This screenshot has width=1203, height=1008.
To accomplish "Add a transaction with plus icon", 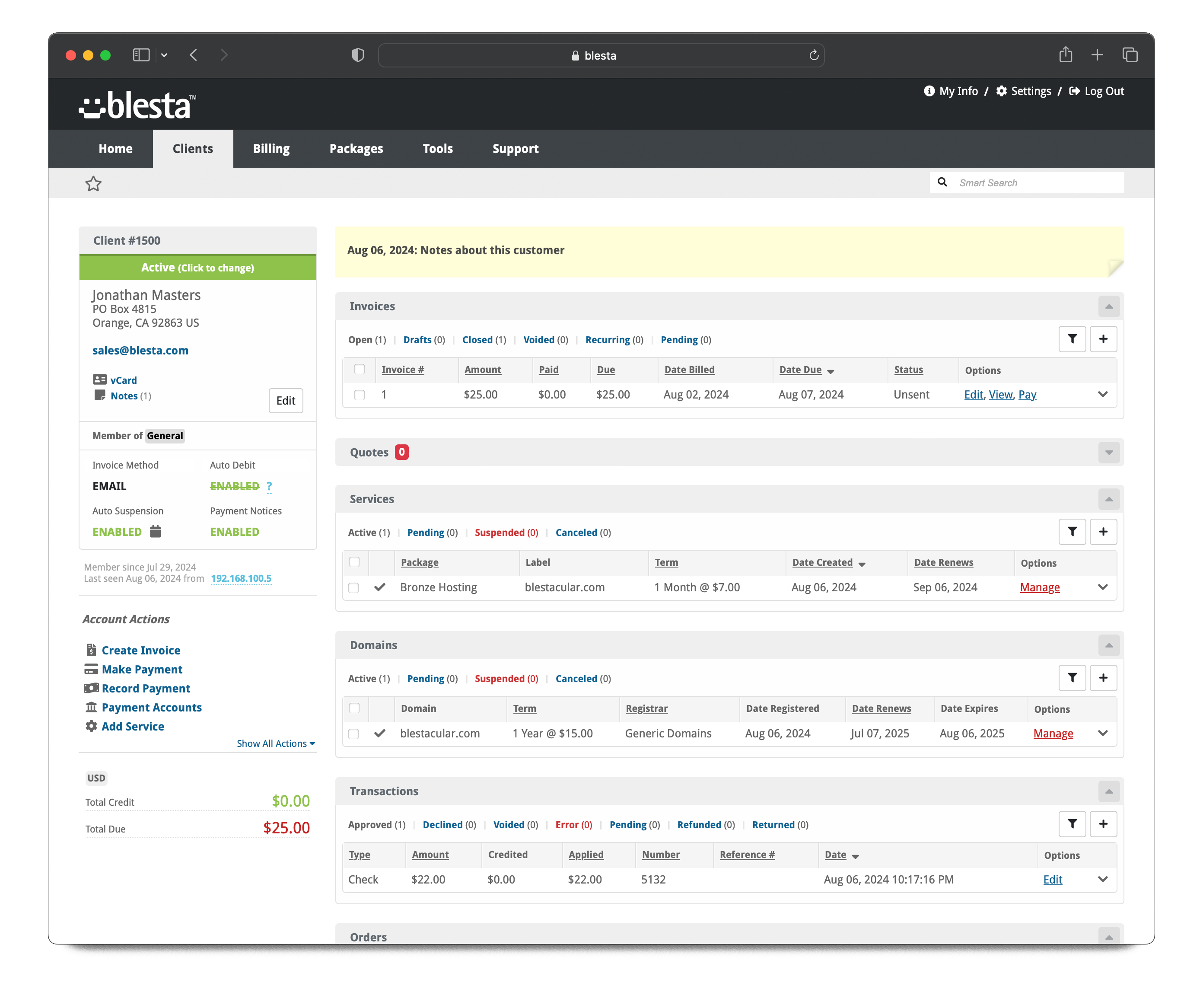I will (1103, 824).
